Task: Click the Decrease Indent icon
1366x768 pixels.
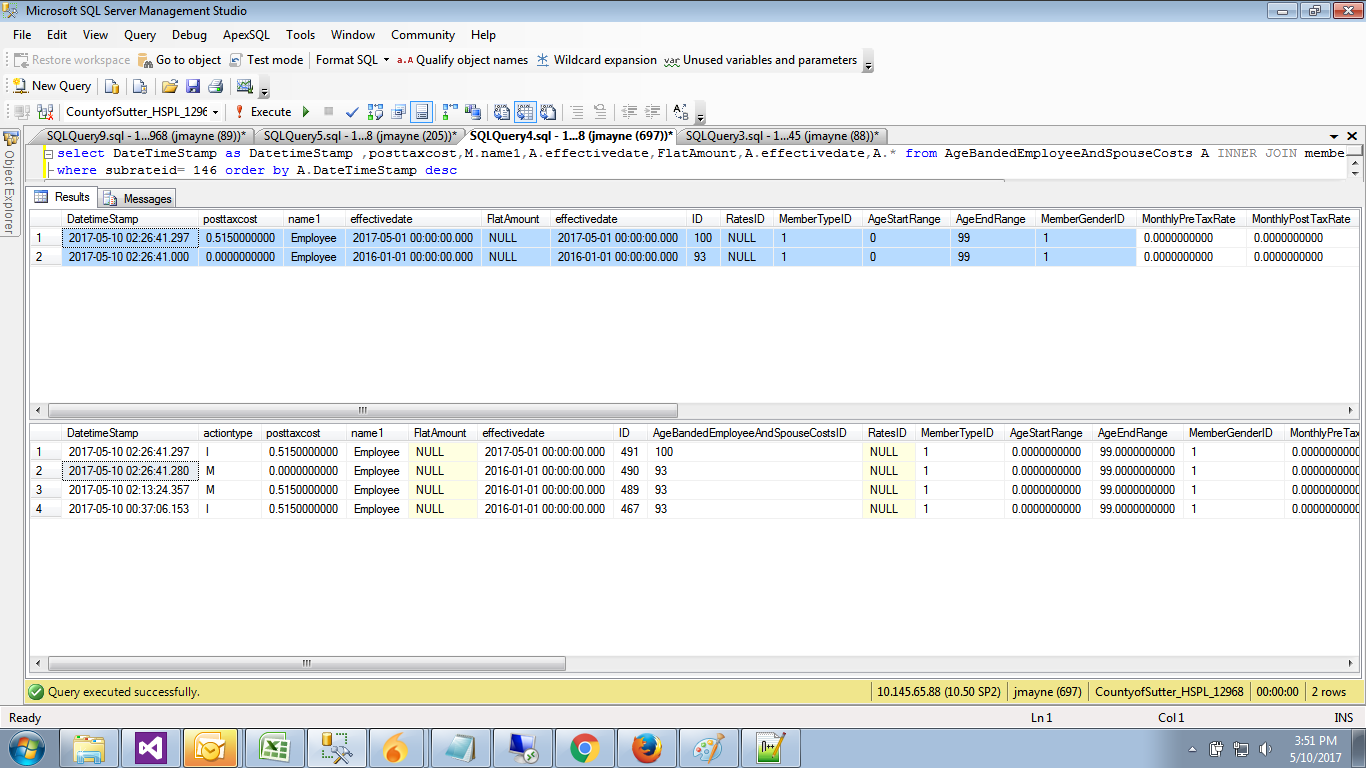Action: click(629, 112)
